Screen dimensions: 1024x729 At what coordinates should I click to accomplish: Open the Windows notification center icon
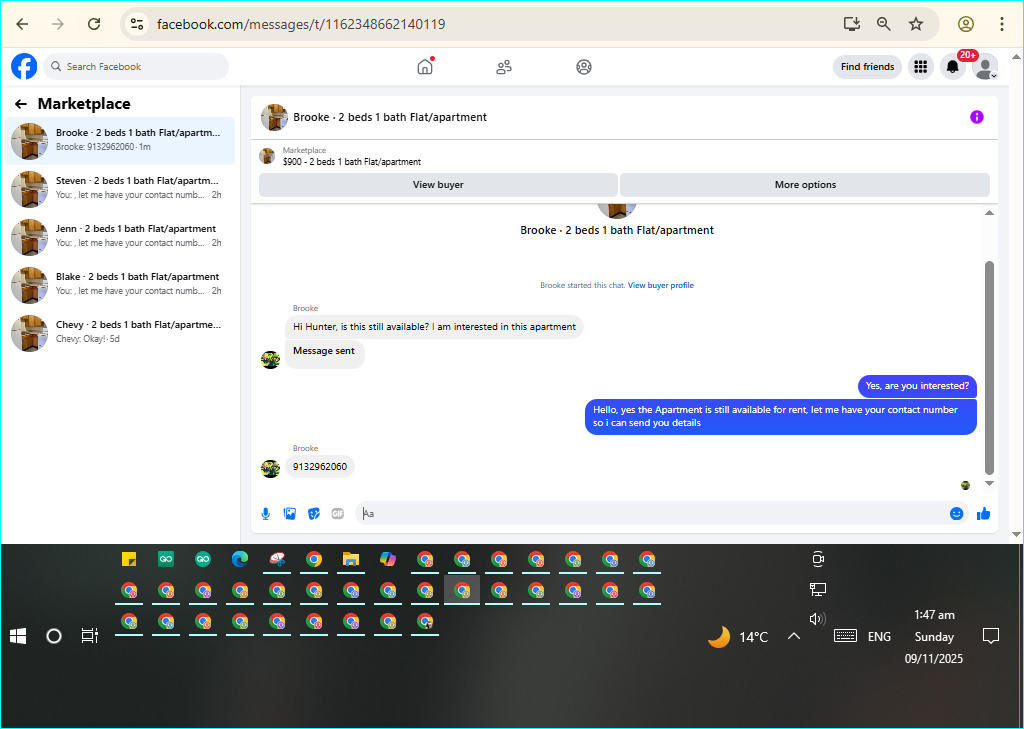(991, 636)
